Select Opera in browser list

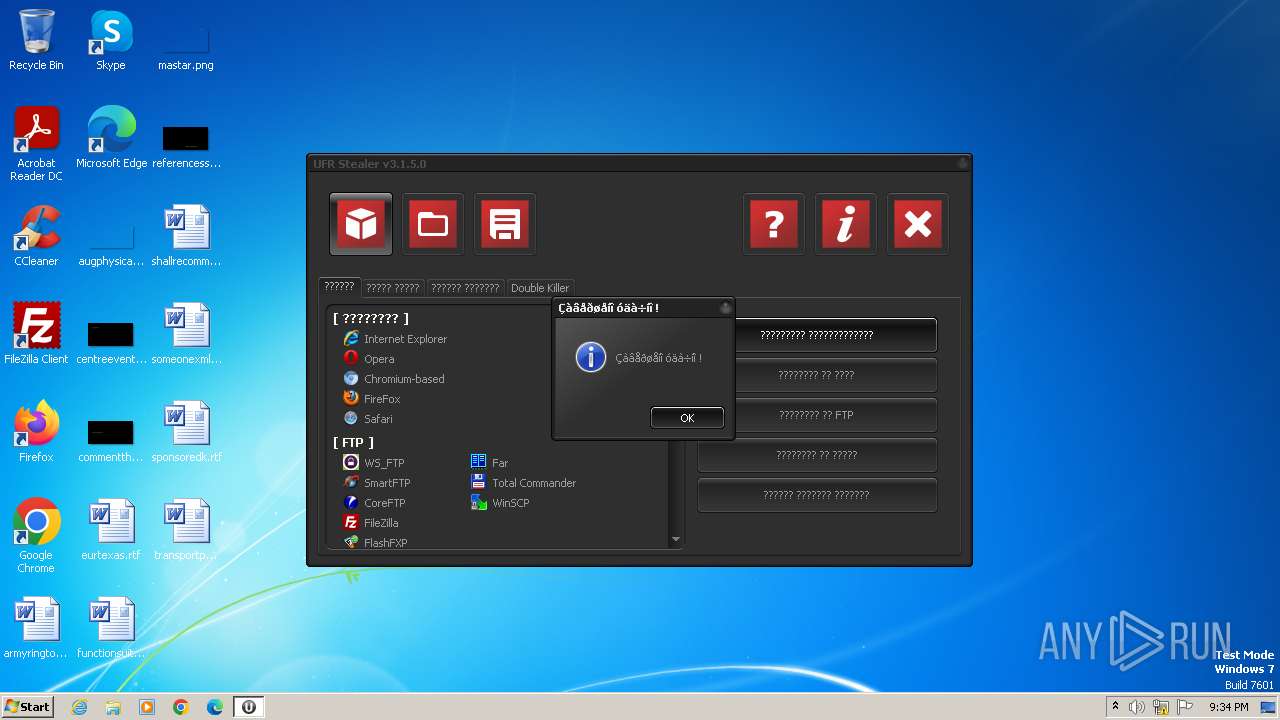tap(369, 359)
